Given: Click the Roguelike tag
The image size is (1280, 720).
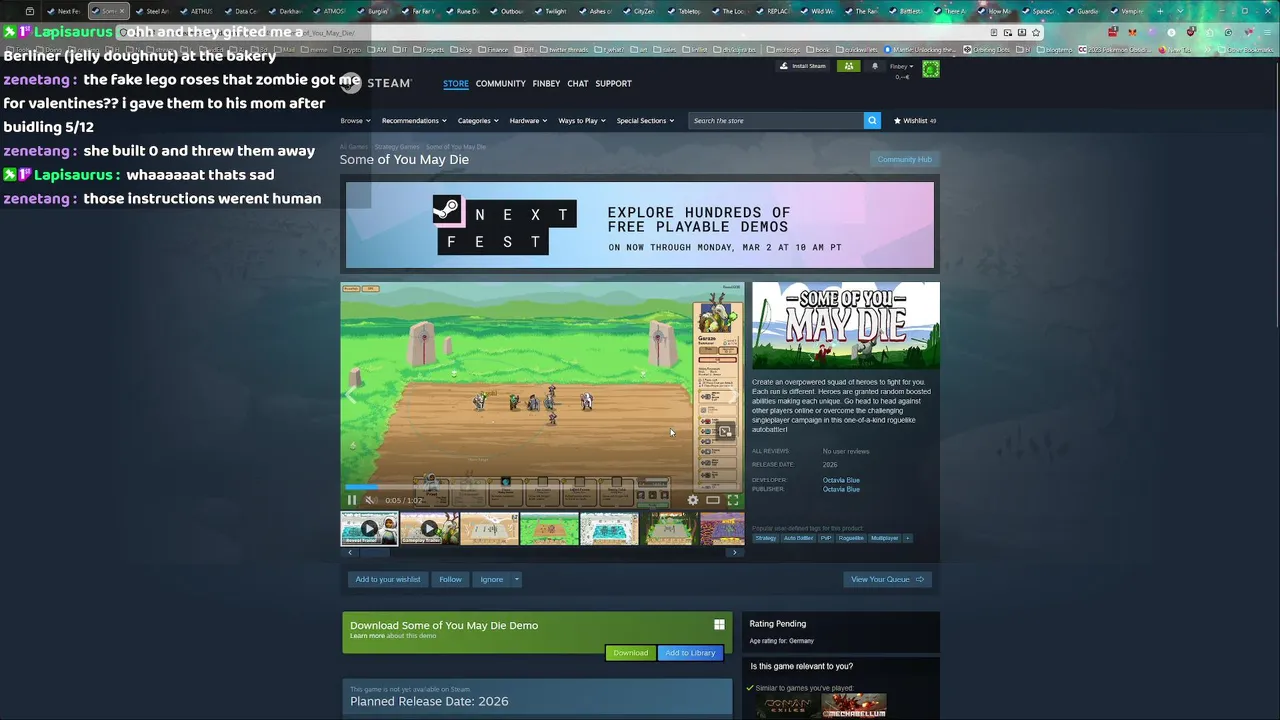Looking at the screenshot, I should (x=851, y=538).
